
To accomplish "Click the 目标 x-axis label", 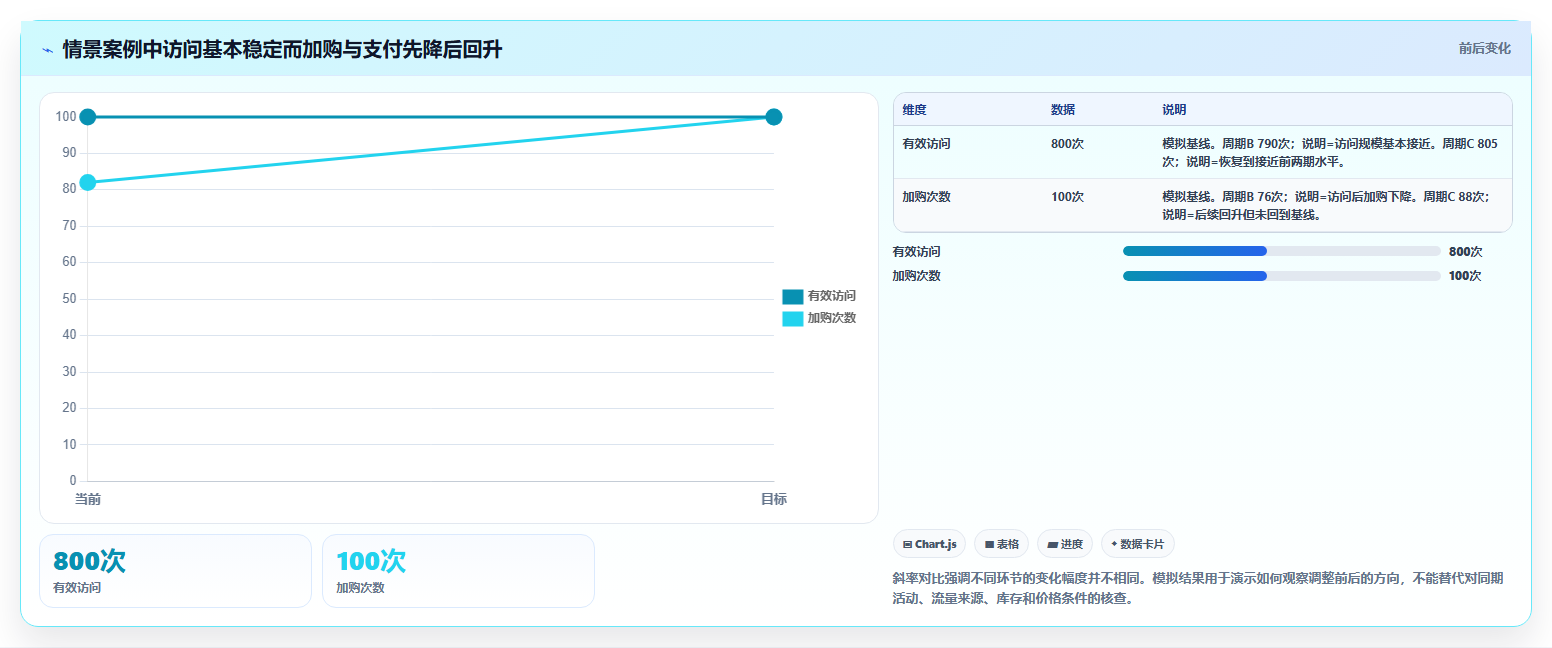I will 773,498.
